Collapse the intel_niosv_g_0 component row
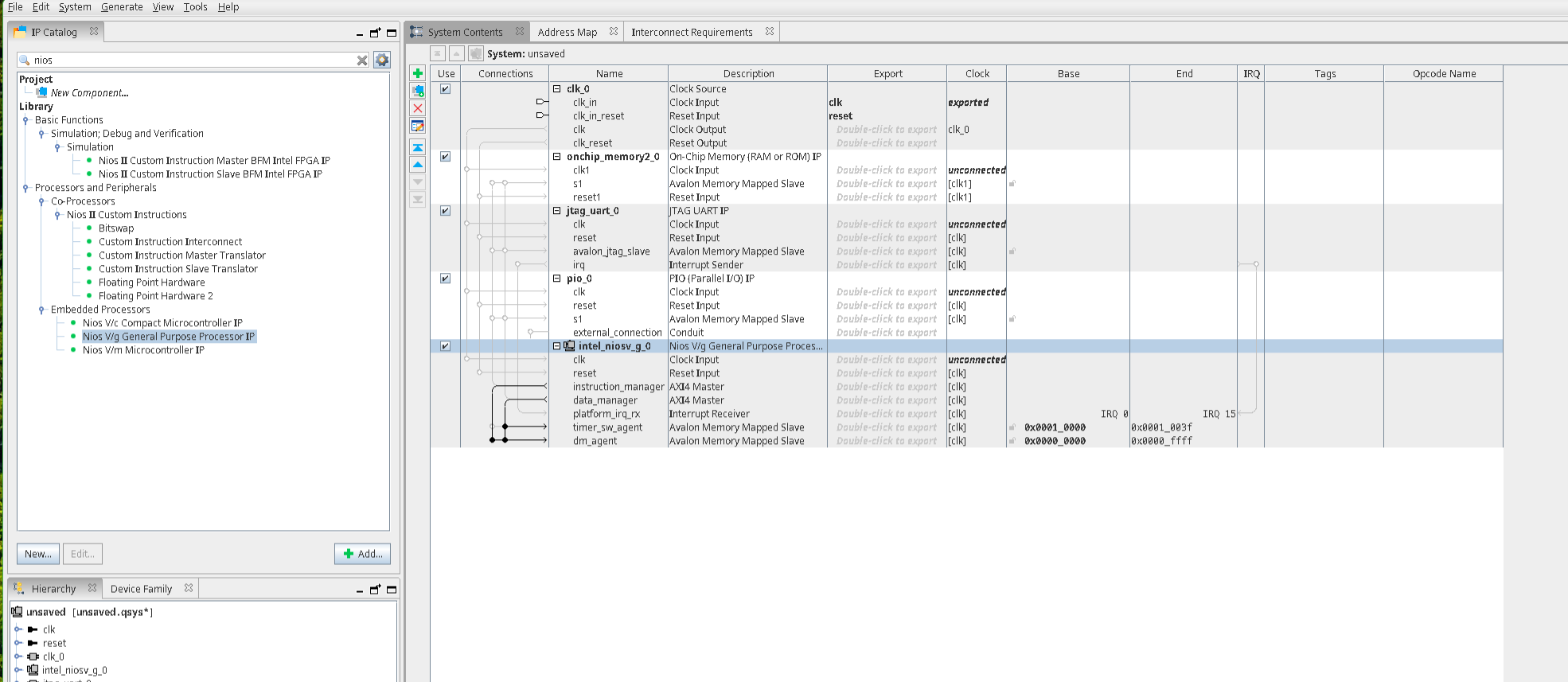The height and width of the screenshot is (682, 1568). click(x=557, y=346)
